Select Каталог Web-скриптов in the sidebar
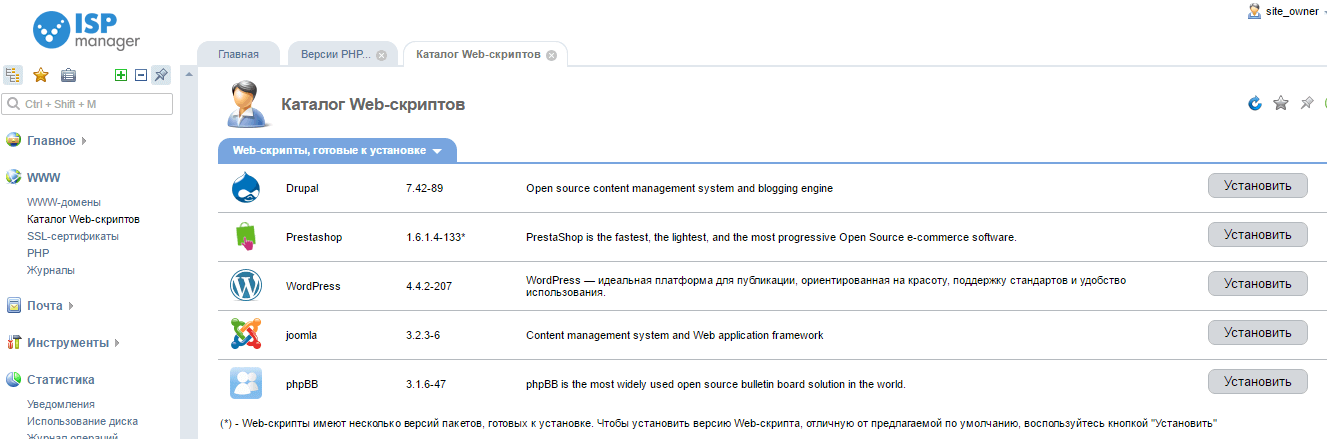1327x439 pixels. pyautogui.click(x=83, y=219)
